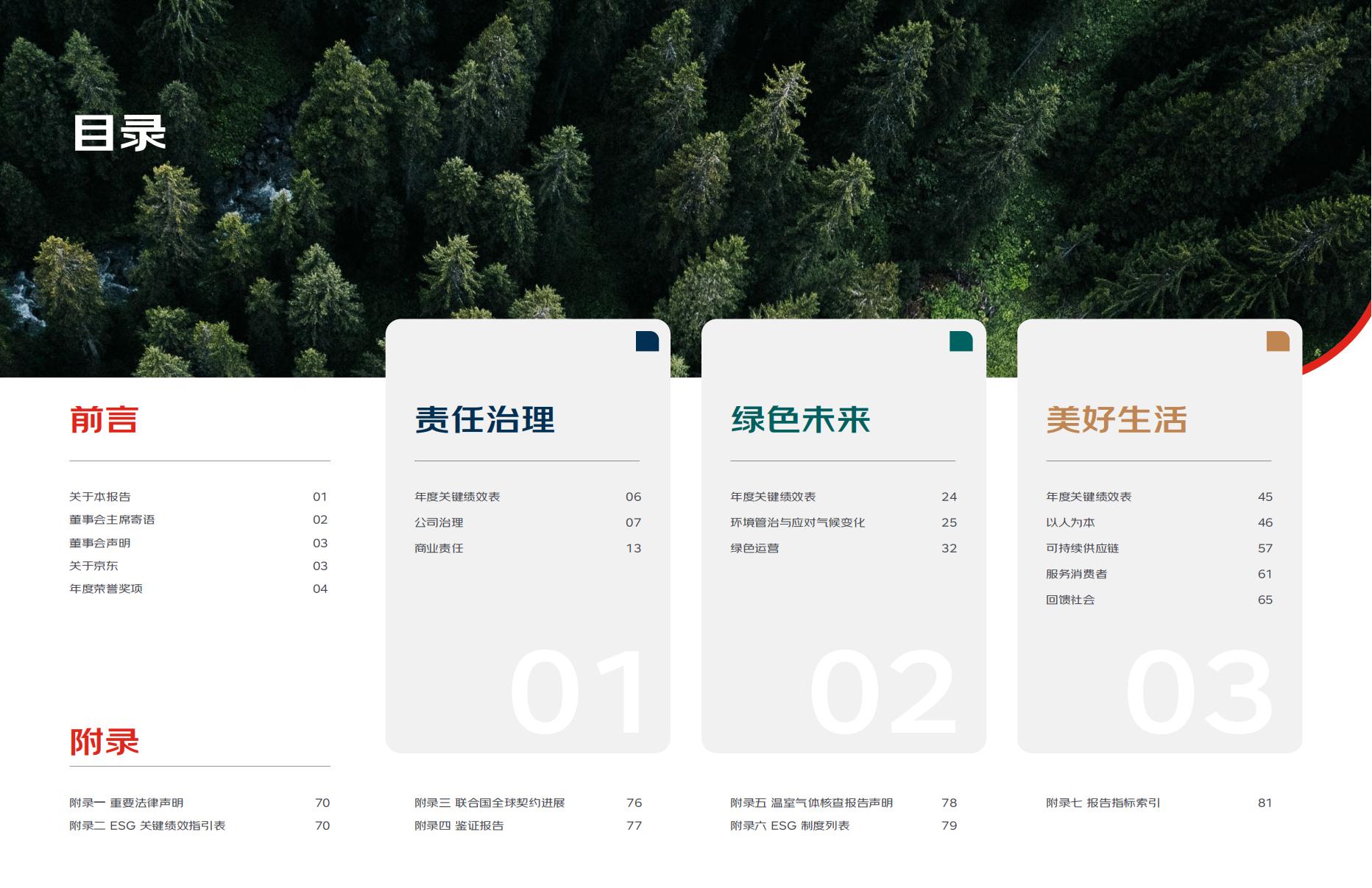Go to 董事会声明 entry
Image resolution: width=1372 pixels, height=888 pixels.
click(x=100, y=543)
